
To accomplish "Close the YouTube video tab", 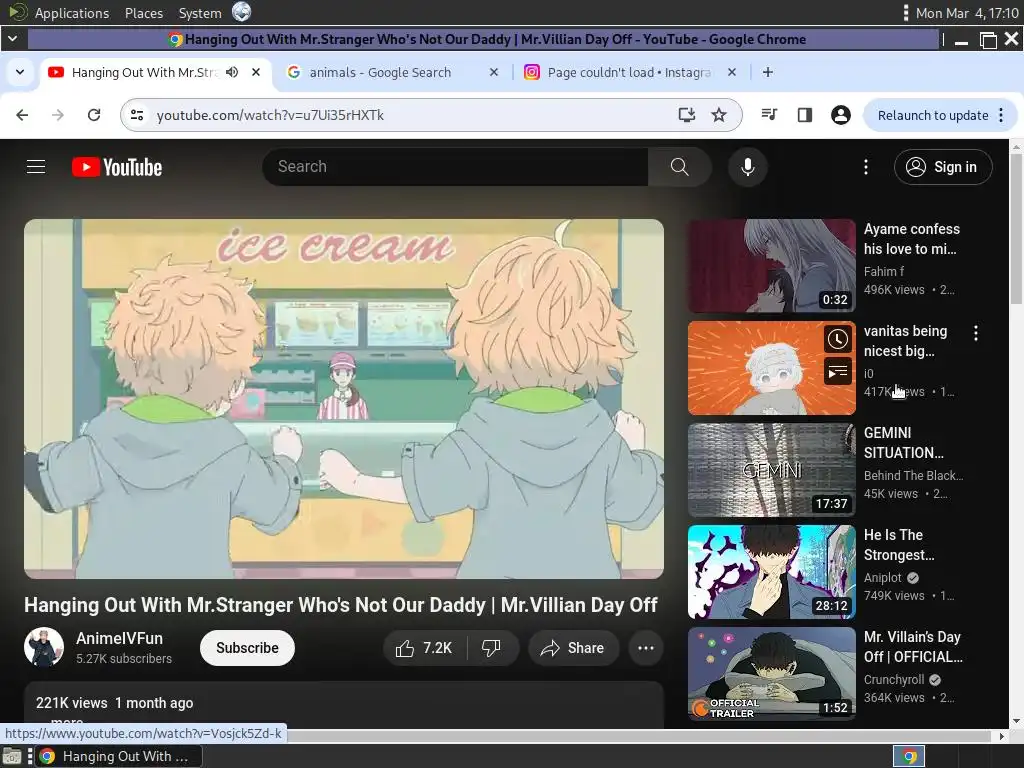I will pos(256,72).
